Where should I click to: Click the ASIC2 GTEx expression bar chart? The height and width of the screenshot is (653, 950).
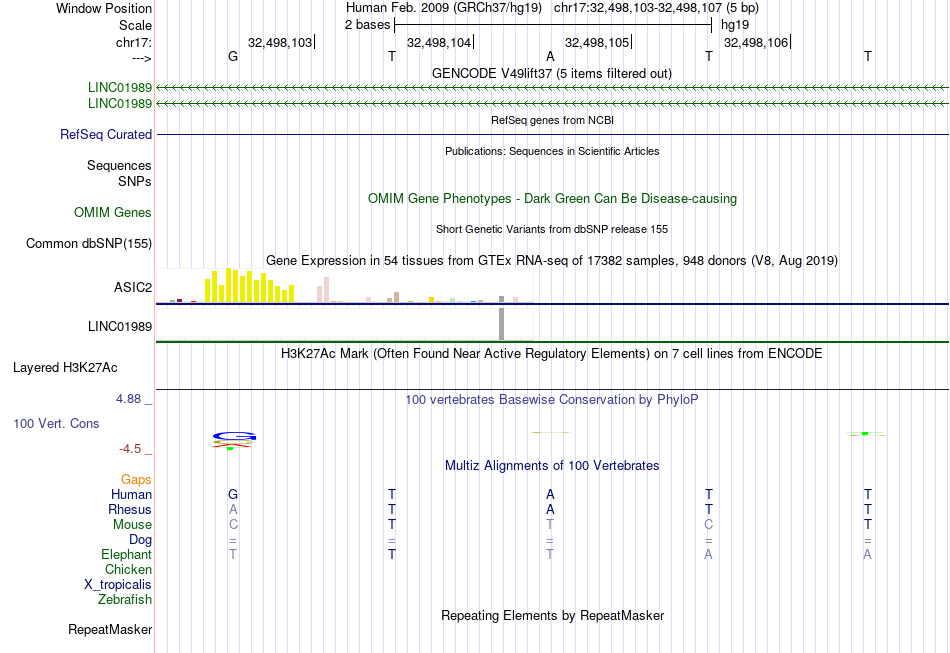(345, 286)
